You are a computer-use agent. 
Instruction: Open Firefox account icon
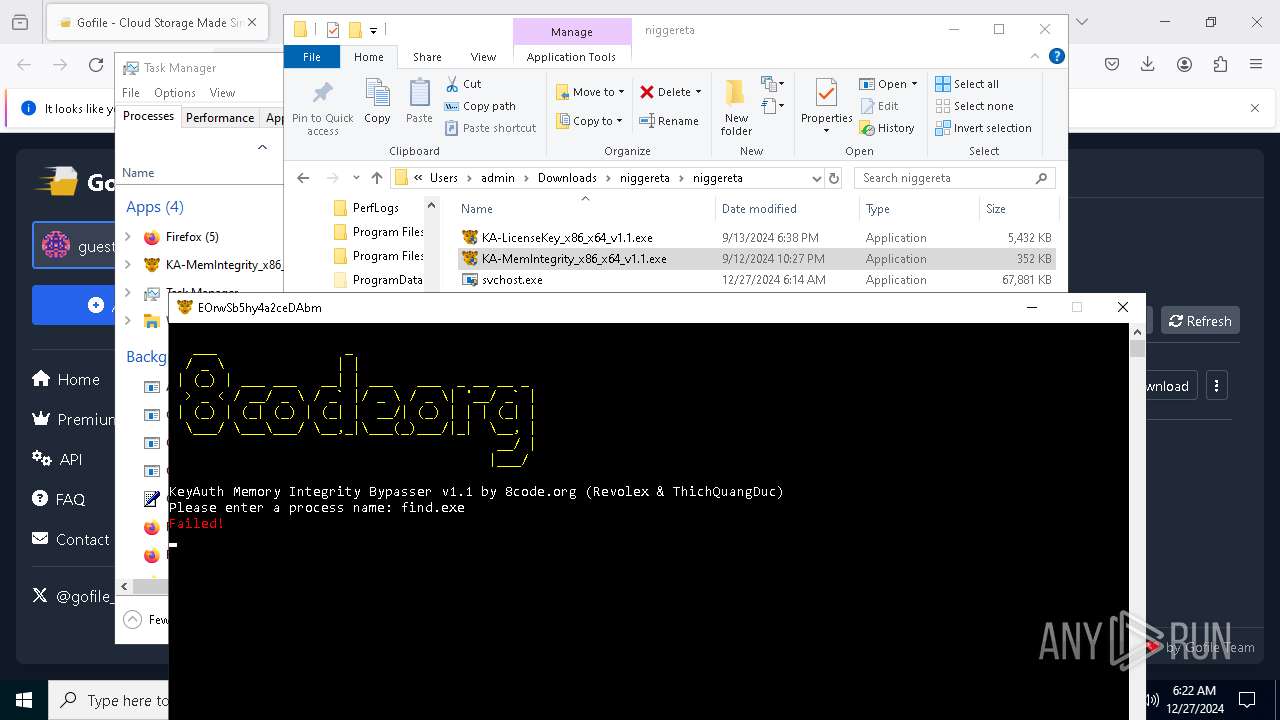tap(1184, 65)
